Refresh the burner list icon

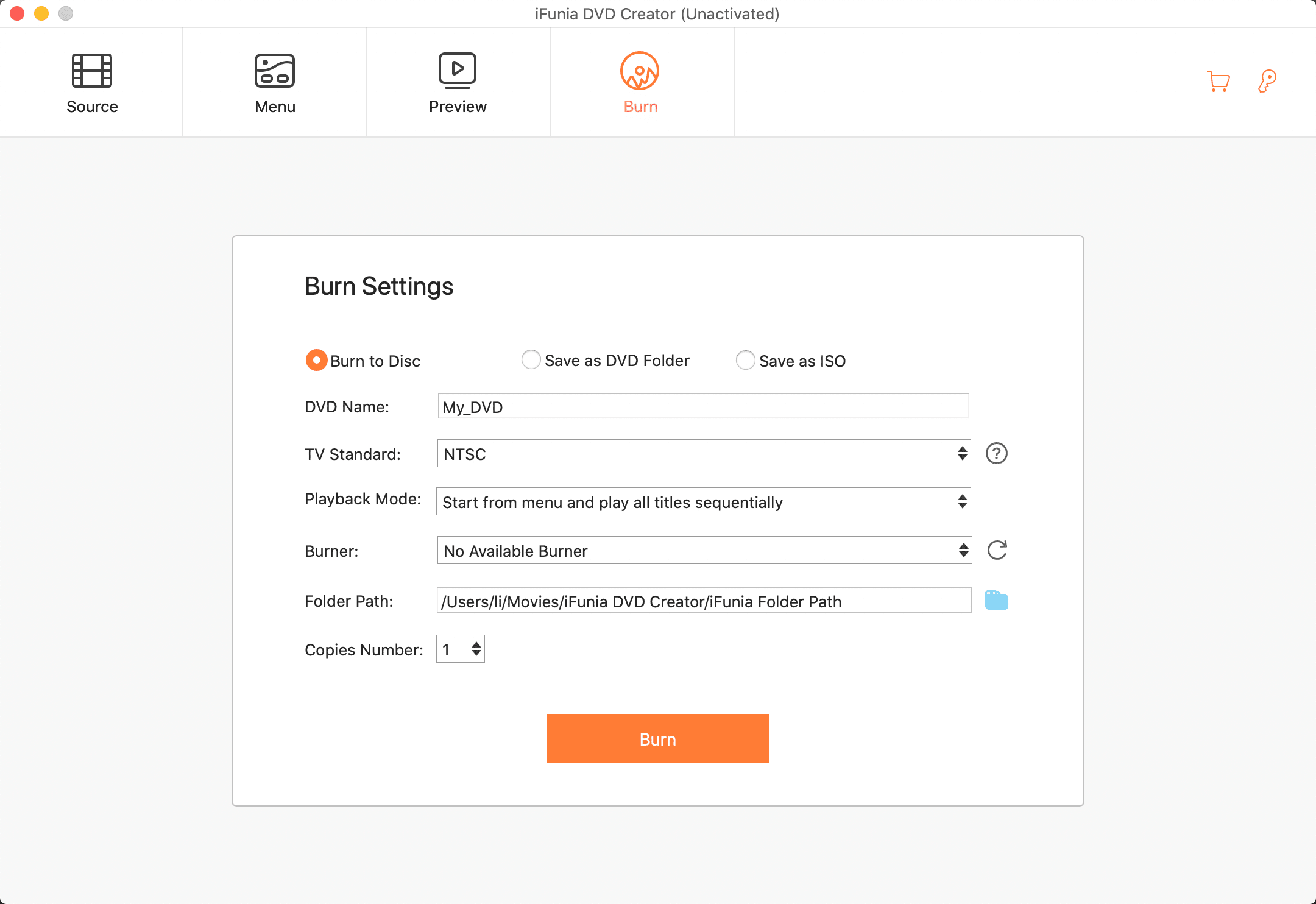[997, 551]
